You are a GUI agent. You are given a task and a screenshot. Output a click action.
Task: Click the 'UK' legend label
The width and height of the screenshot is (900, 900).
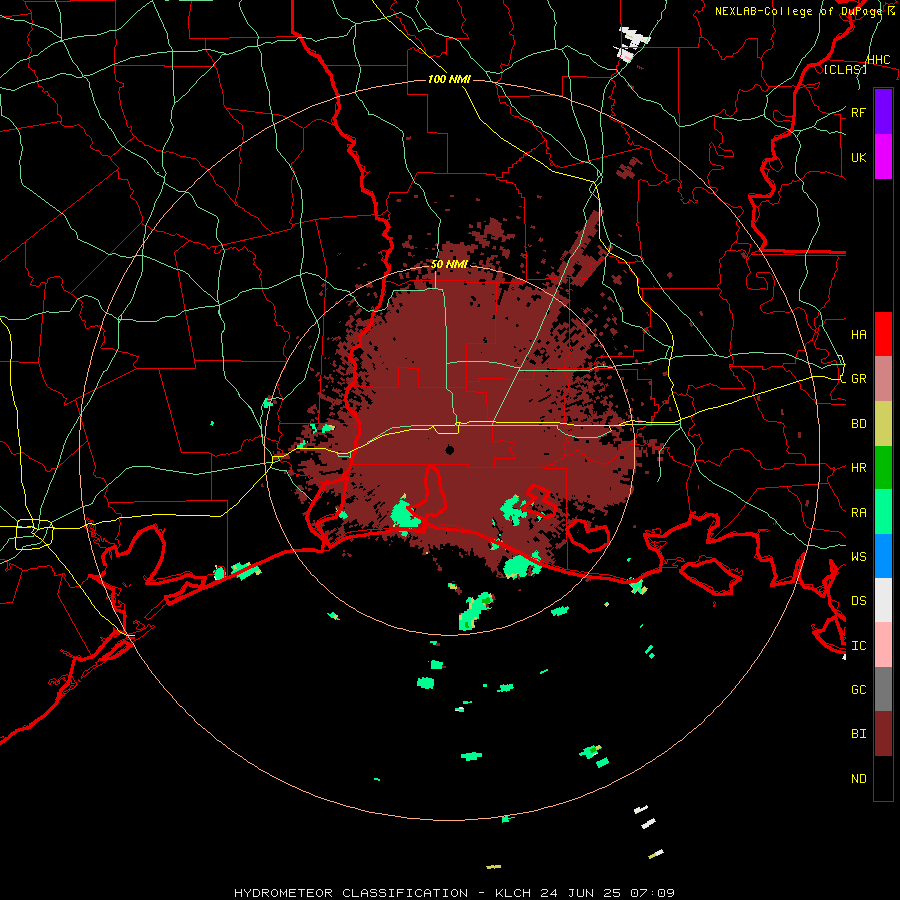click(x=858, y=157)
